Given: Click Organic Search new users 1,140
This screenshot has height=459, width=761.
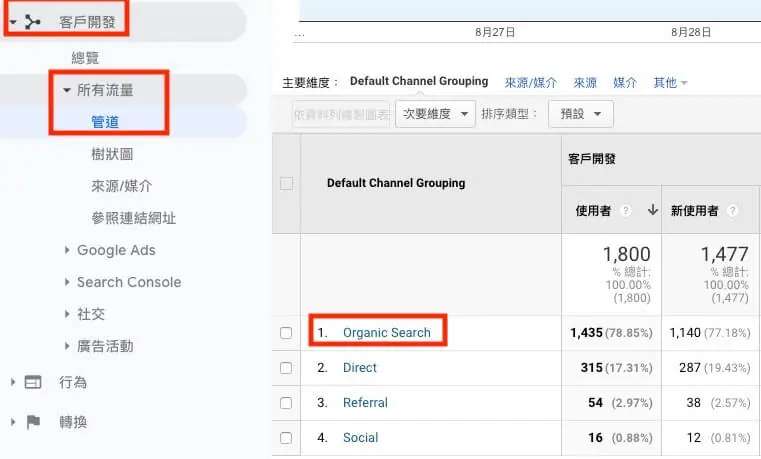Looking at the screenshot, I should (685, 333).
